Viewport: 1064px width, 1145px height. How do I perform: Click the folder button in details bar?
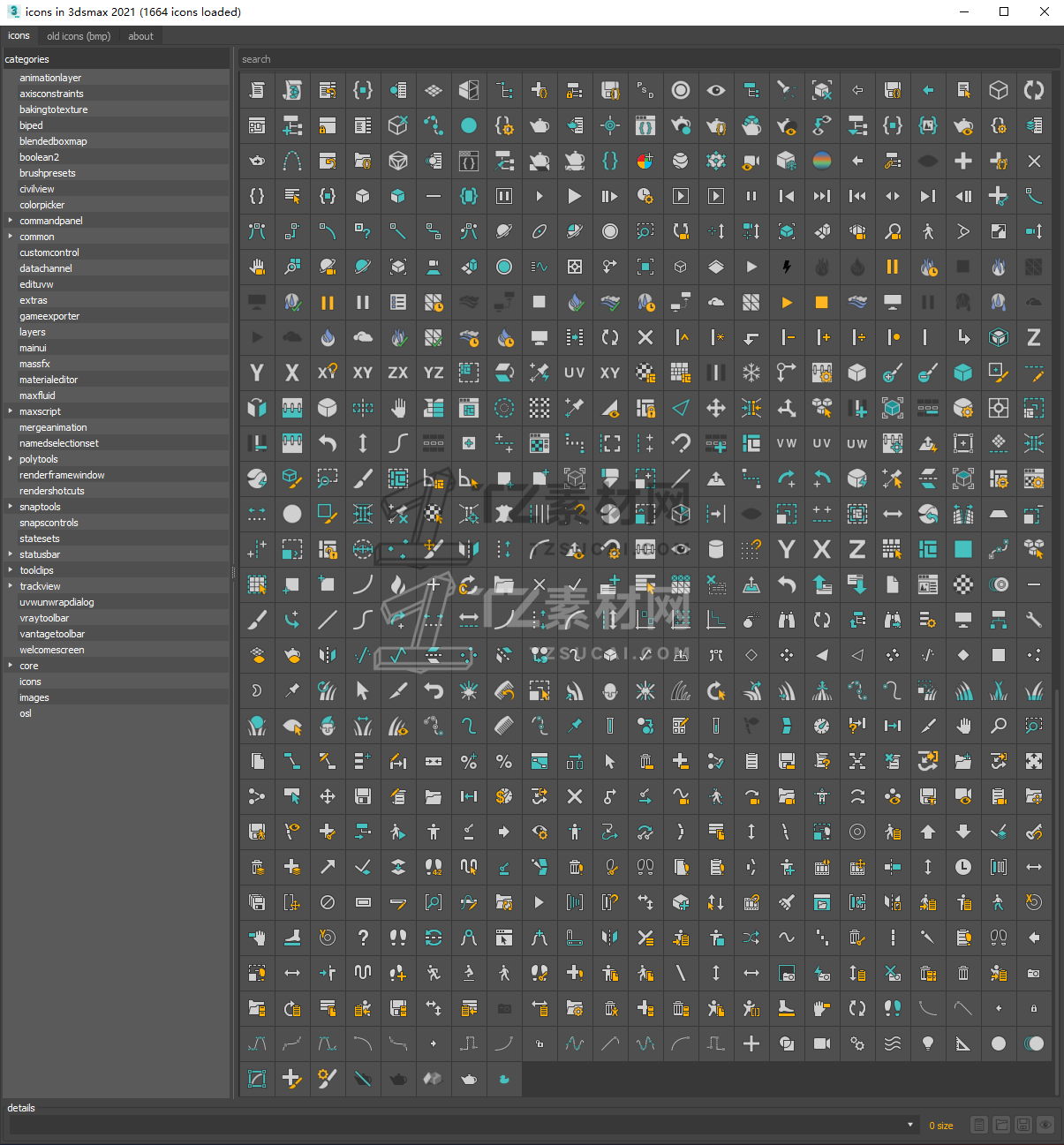[x=1001, y=1125]
